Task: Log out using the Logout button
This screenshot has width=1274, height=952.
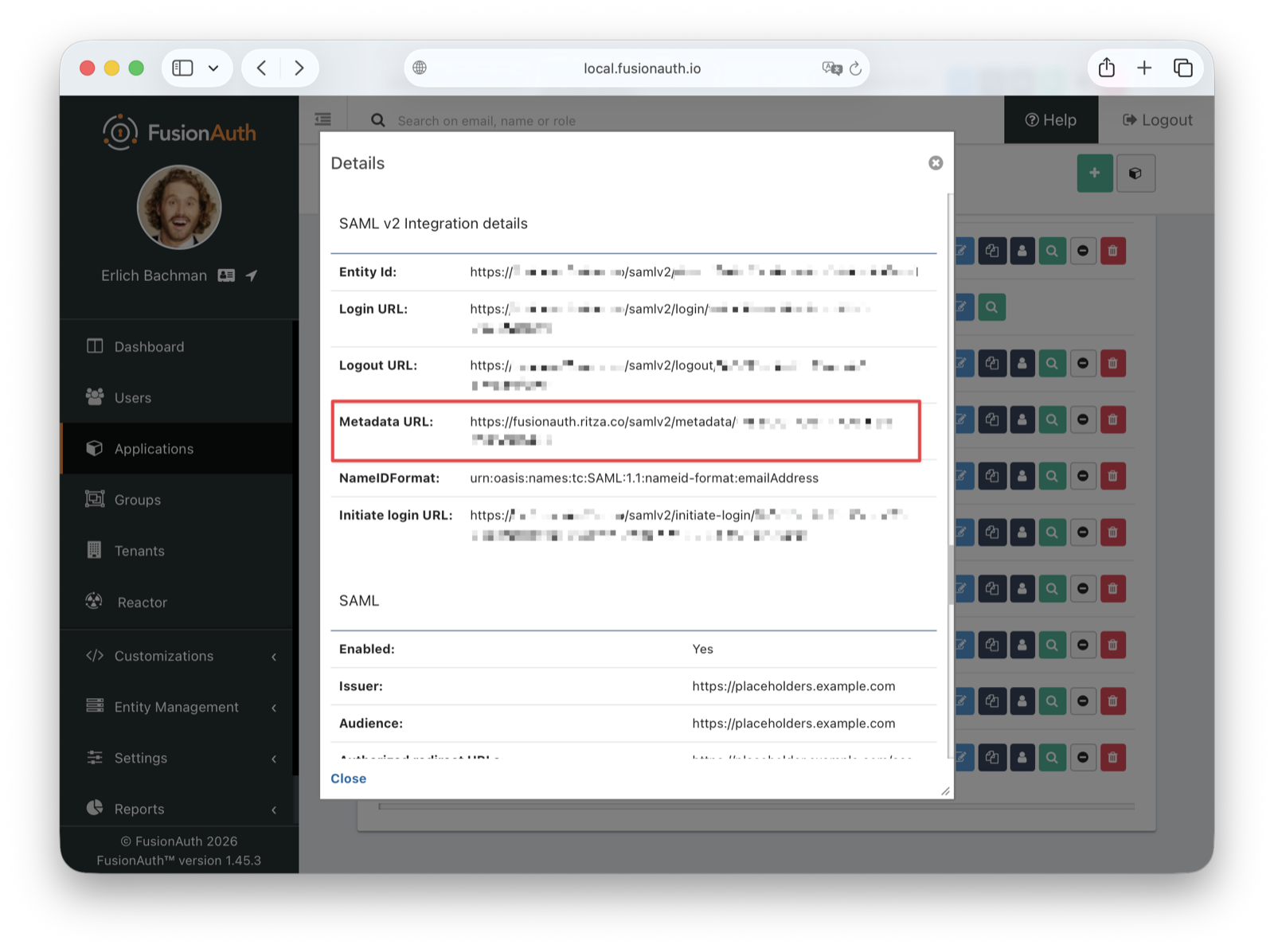Action: [x=1157, y=120]
